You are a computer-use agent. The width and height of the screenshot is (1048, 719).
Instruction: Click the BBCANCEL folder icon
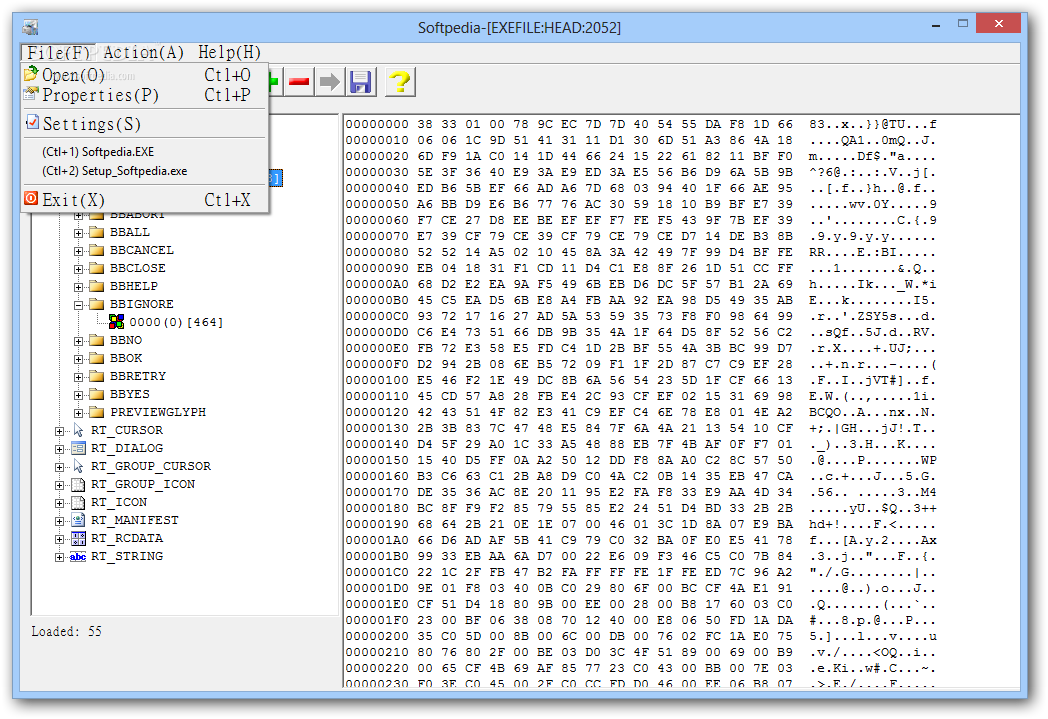[x=97, y=251]
